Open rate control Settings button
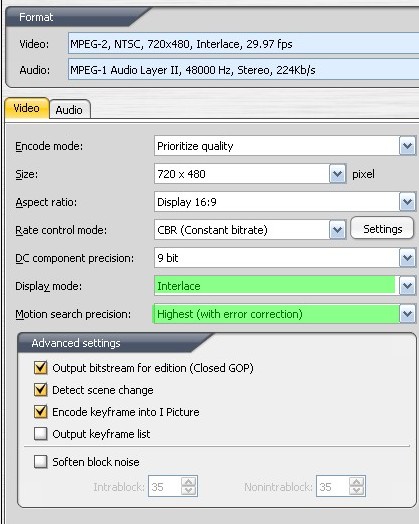 pos(382,229)
